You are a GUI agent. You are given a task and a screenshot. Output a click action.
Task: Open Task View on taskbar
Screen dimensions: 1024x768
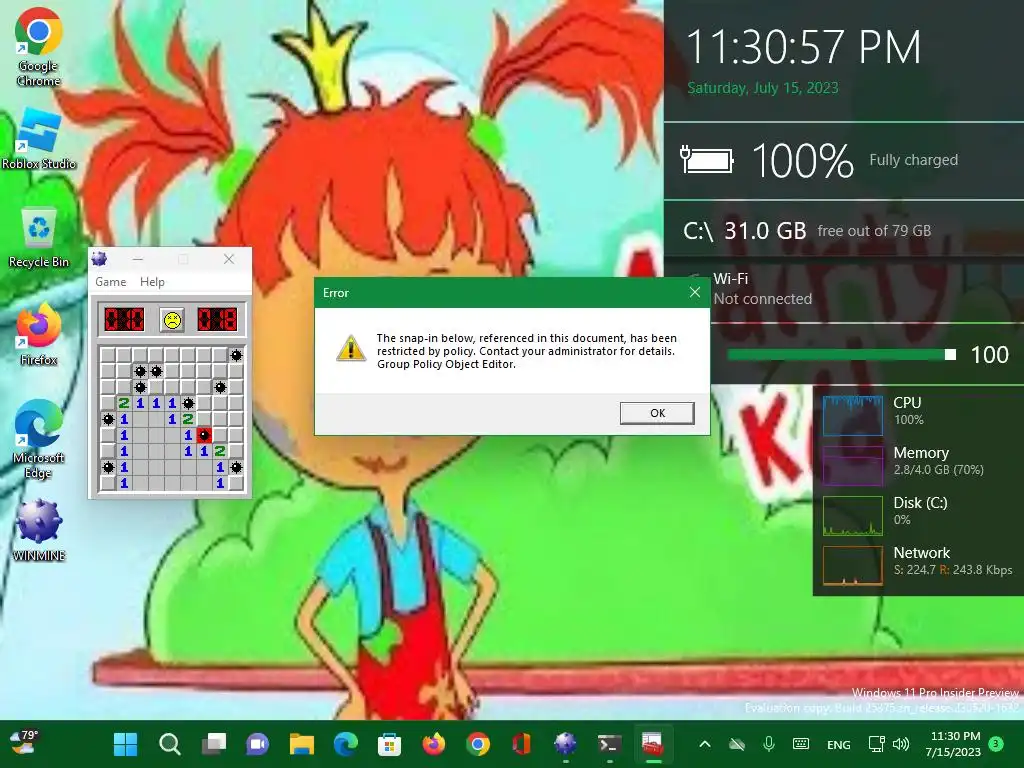tap(214, 744)
